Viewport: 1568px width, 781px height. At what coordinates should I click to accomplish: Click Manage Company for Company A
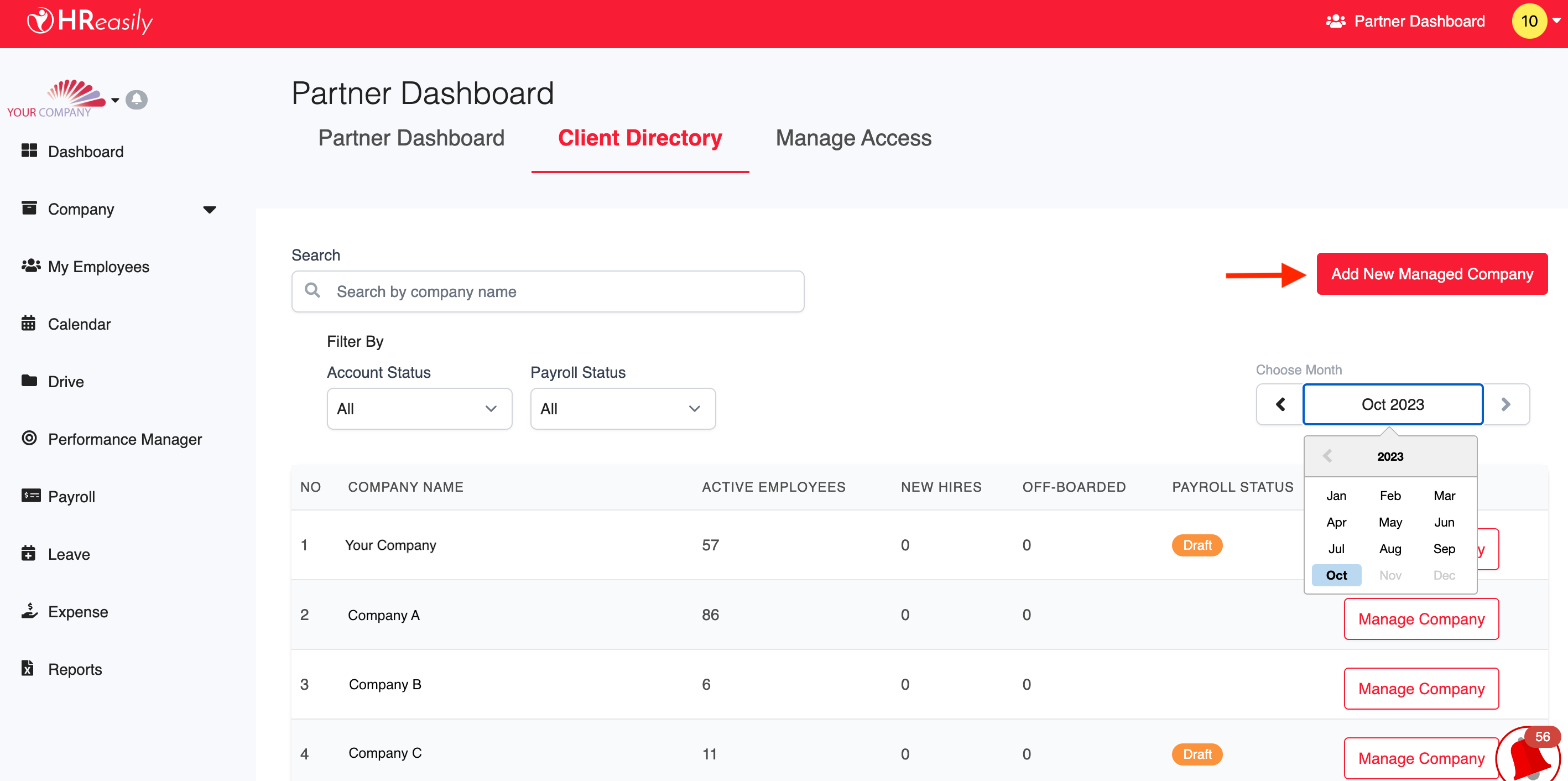tap(1421, 619)
